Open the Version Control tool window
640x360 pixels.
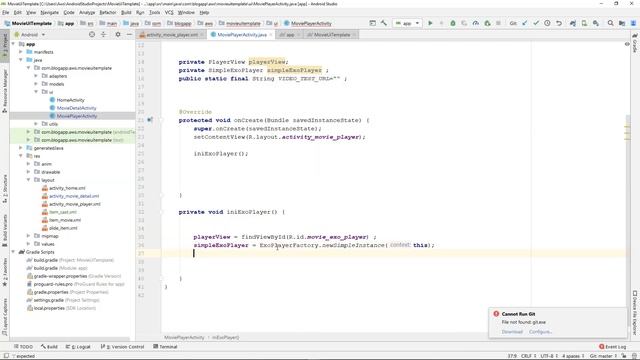click(122, 347)
